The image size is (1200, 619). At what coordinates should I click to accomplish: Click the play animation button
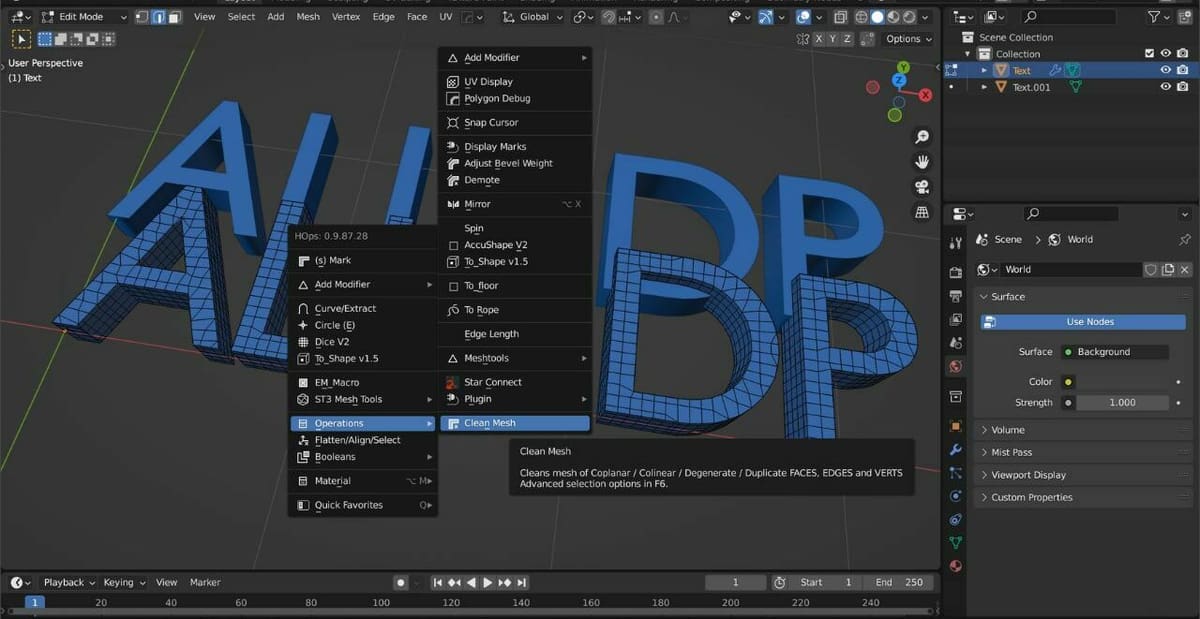click(x=488, y=582)
